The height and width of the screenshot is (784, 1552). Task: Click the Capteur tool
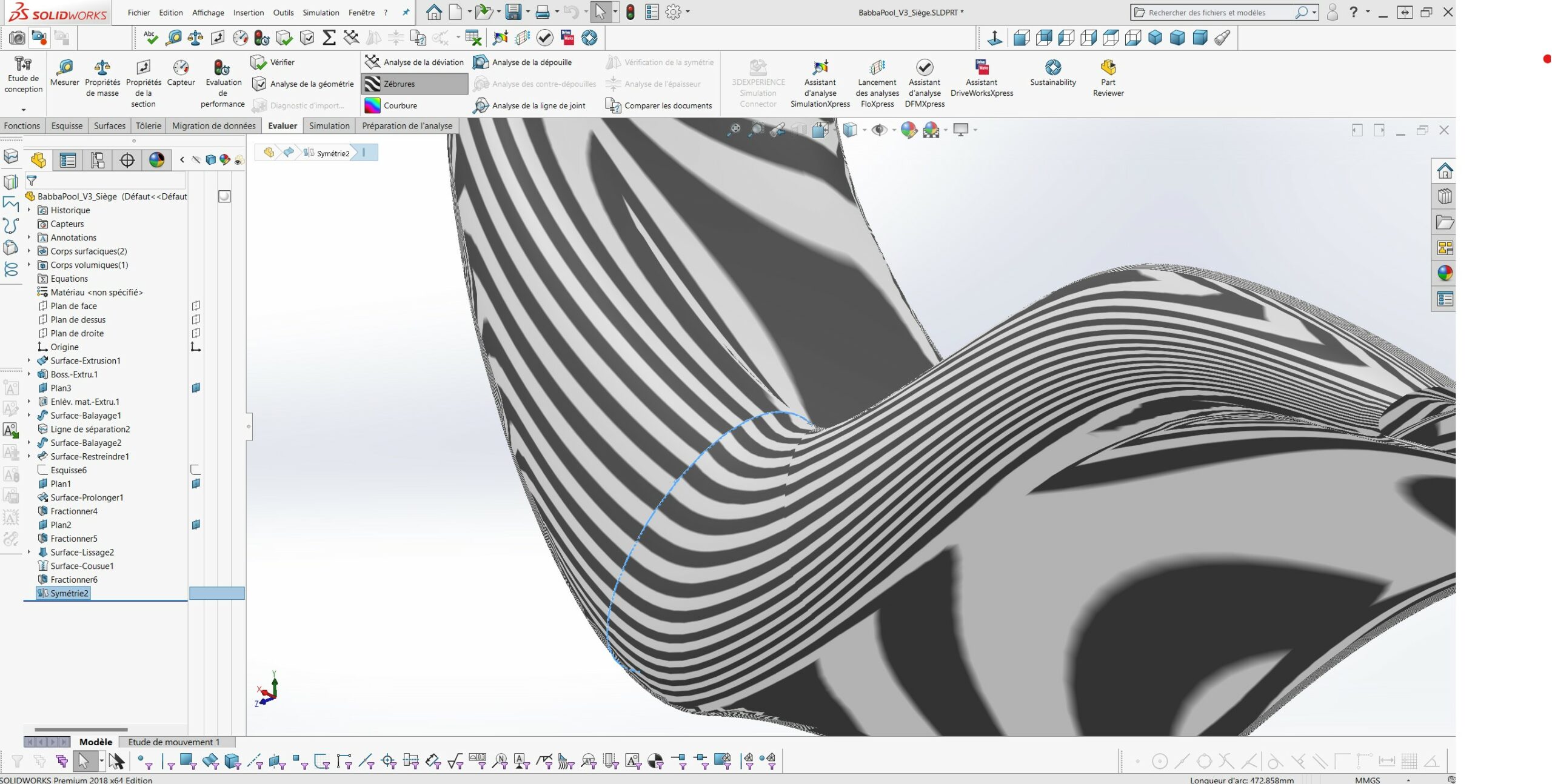[181, 74]
